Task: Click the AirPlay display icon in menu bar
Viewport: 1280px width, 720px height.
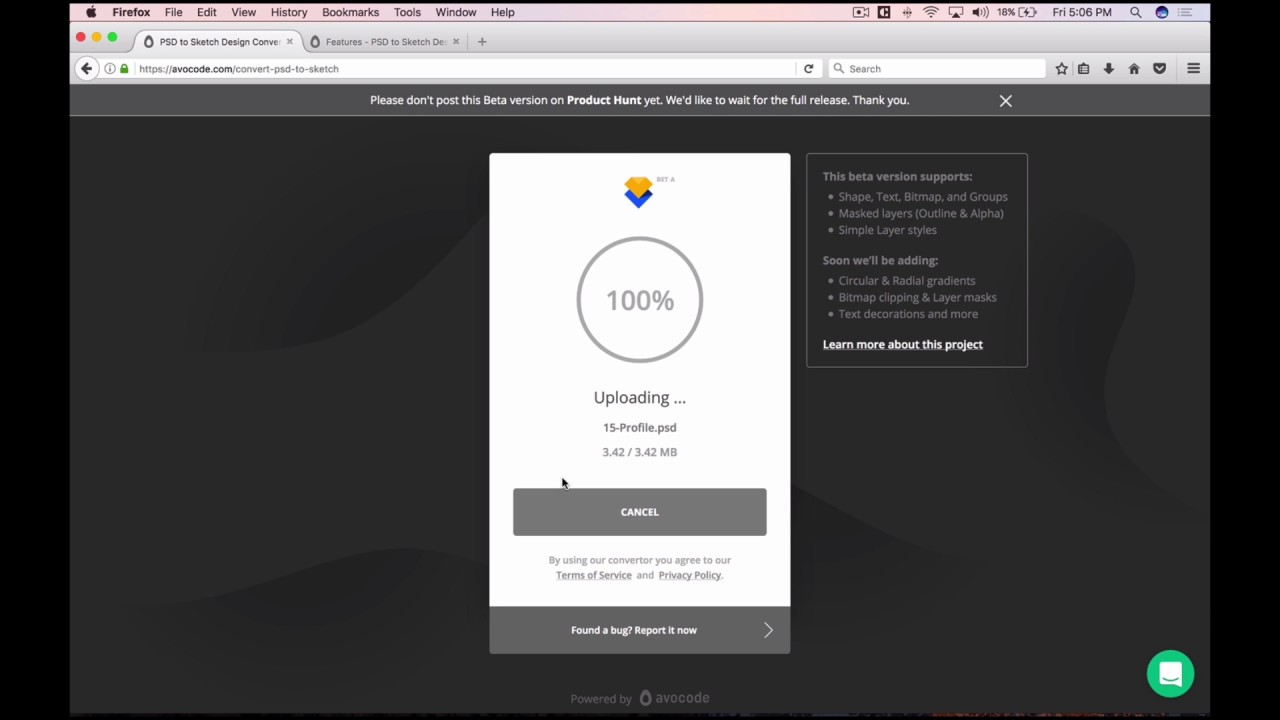Action: click(x=956, y=12)
